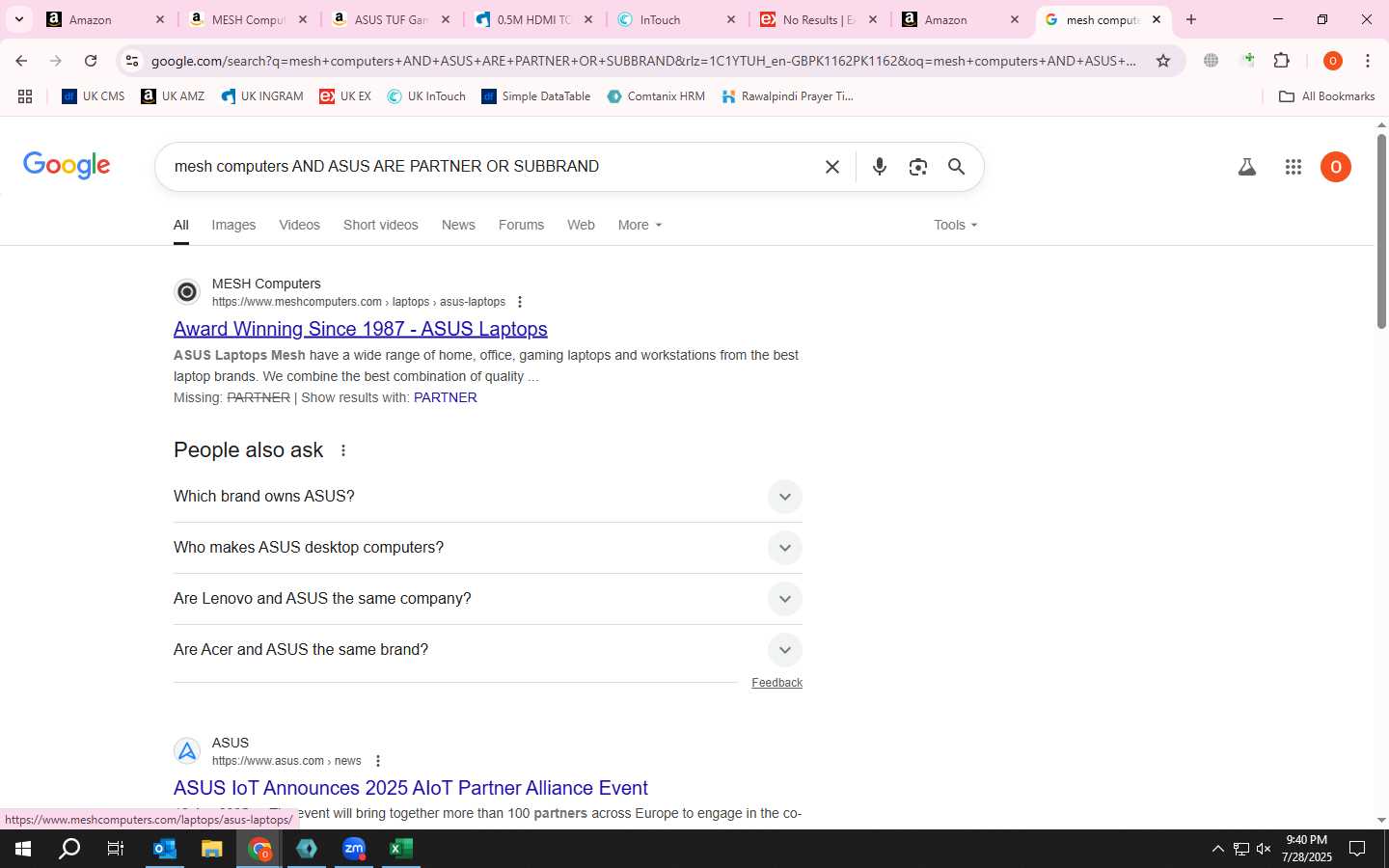Show results with PARTNER link
Viewport: 1389px width, 868px height.
(x=445, y=397)
